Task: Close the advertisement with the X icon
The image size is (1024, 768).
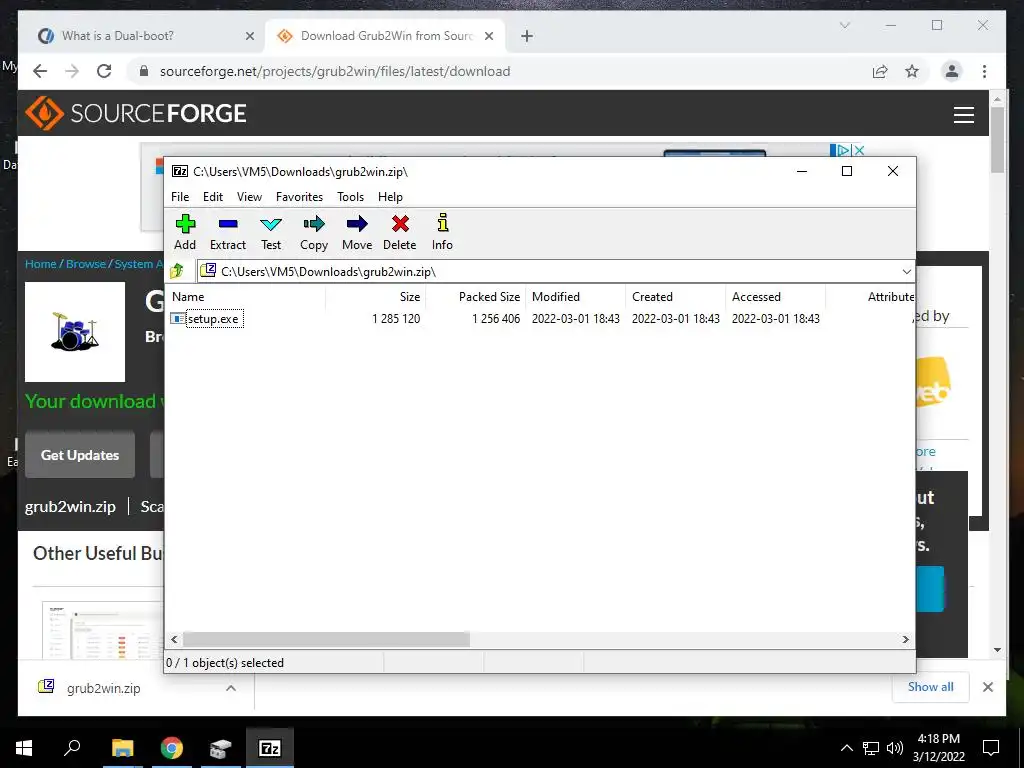Action: (x=859, y=150)
